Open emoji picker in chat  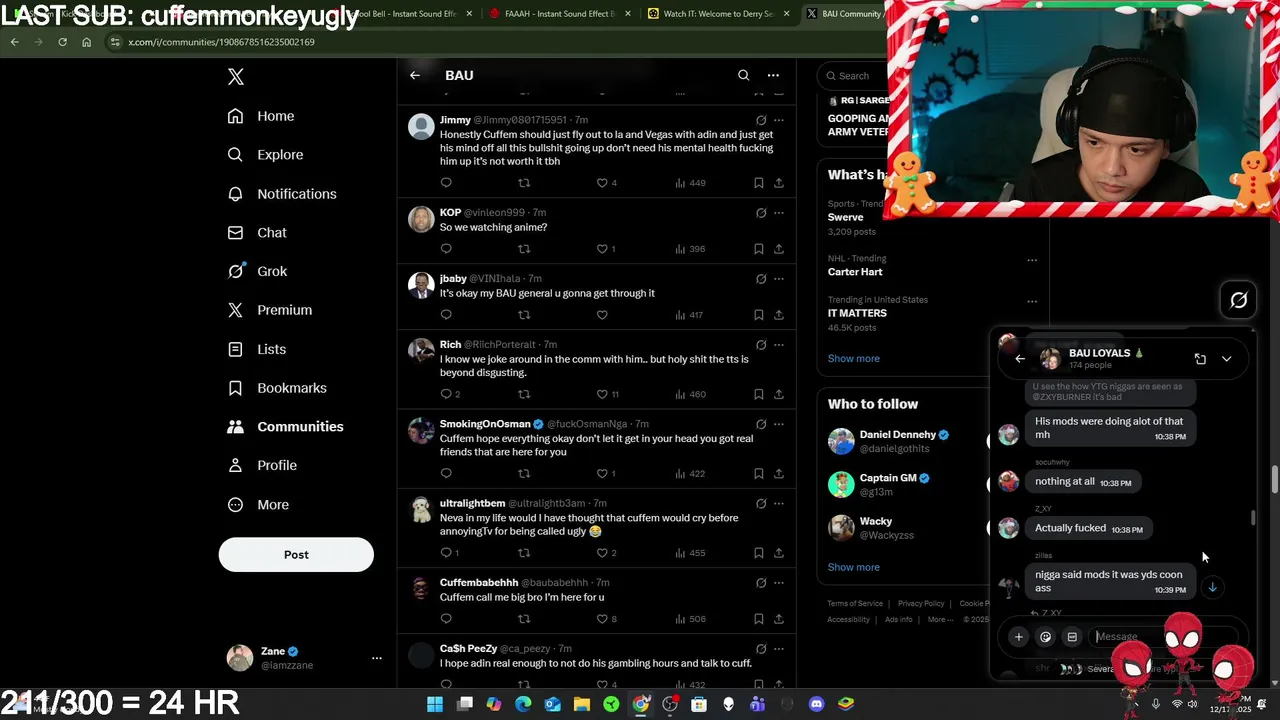(x=1045, y=637)
